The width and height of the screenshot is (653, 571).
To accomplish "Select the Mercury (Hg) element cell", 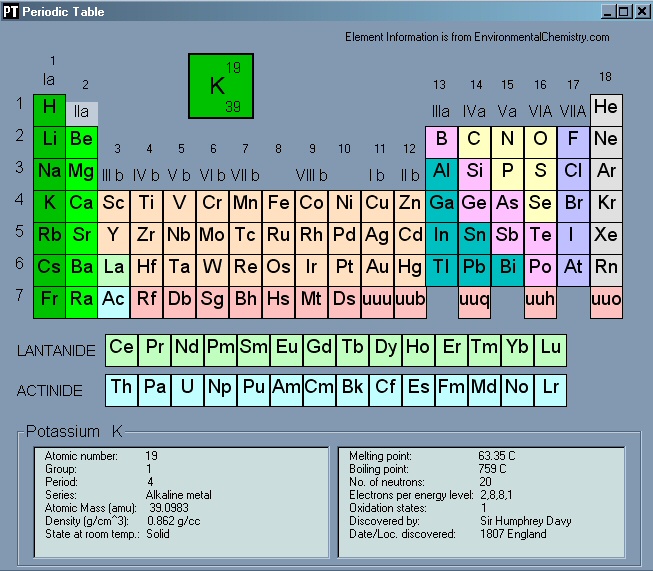I will coord(409,268).
